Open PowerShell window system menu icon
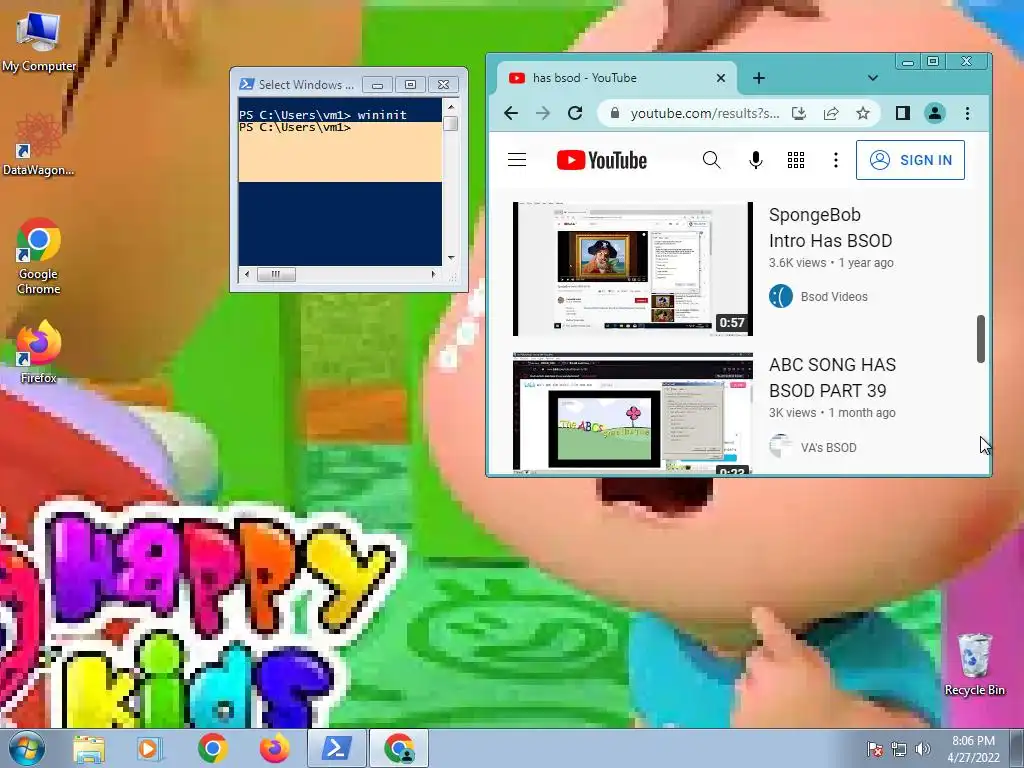This screenshot has height=768, width=1024. 246,84
